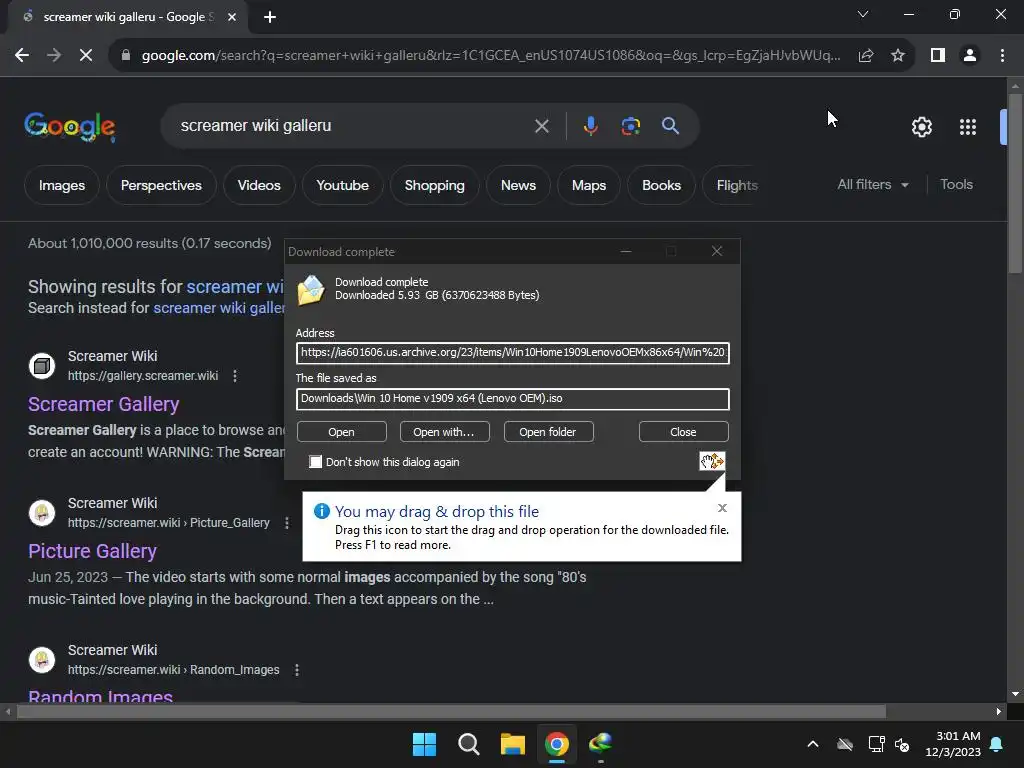Screen dimensions: 1024x768
Task: Open the search Tools option
Action: pos(956,185)
